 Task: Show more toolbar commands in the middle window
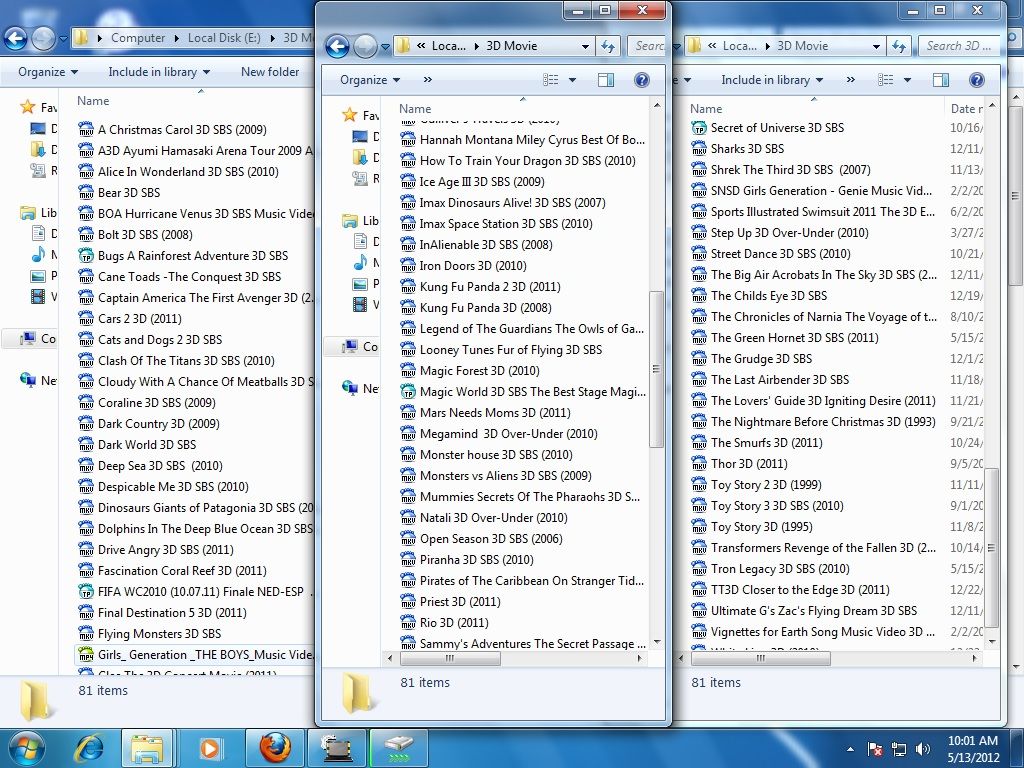428,80
